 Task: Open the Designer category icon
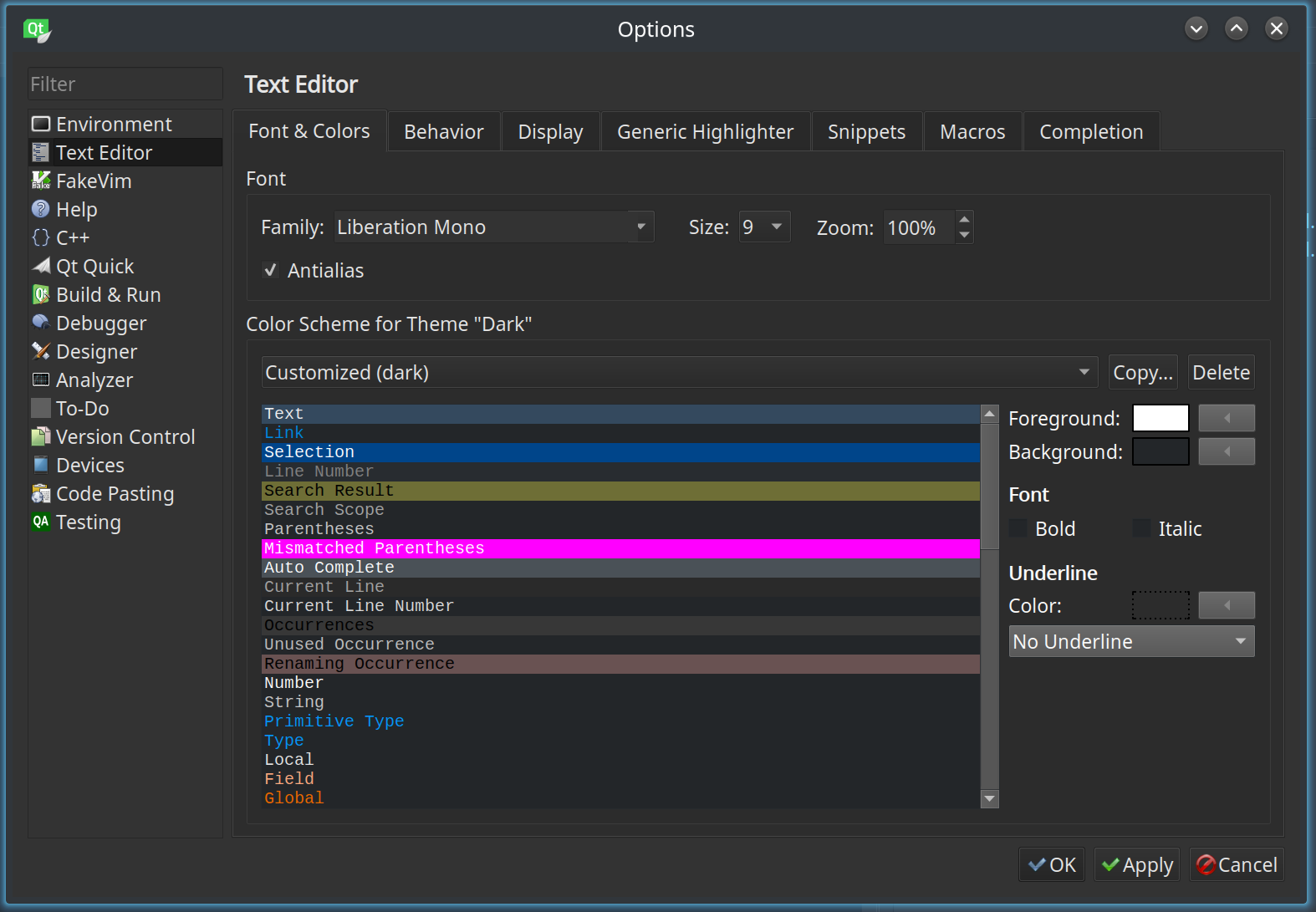point(41,351)
